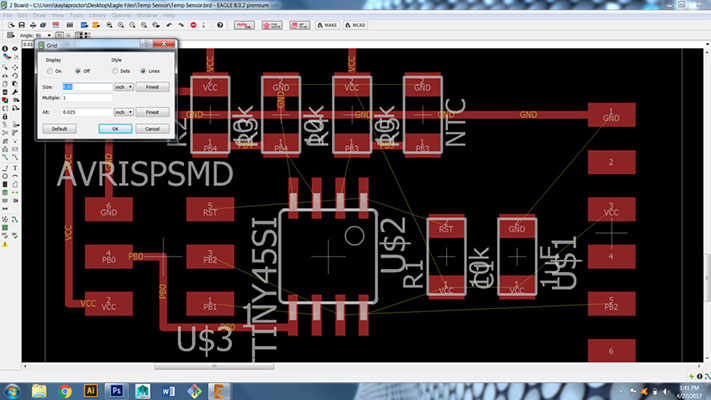
Task: Click the Default button in Grid dialog
Action: 59,129
